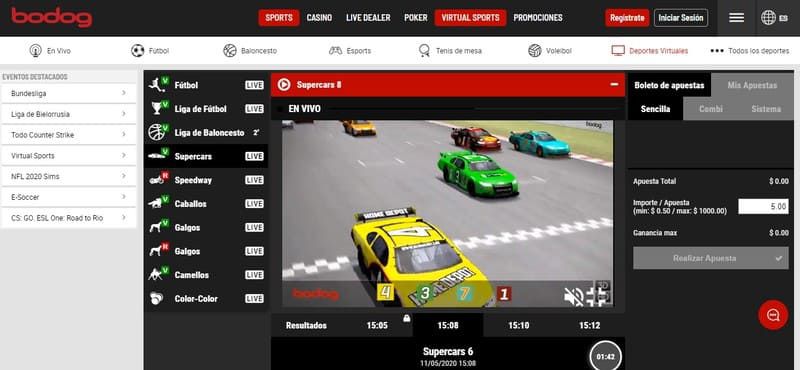800x370 pixels.
Task: Open the Sports section
Action: [279, 18]
